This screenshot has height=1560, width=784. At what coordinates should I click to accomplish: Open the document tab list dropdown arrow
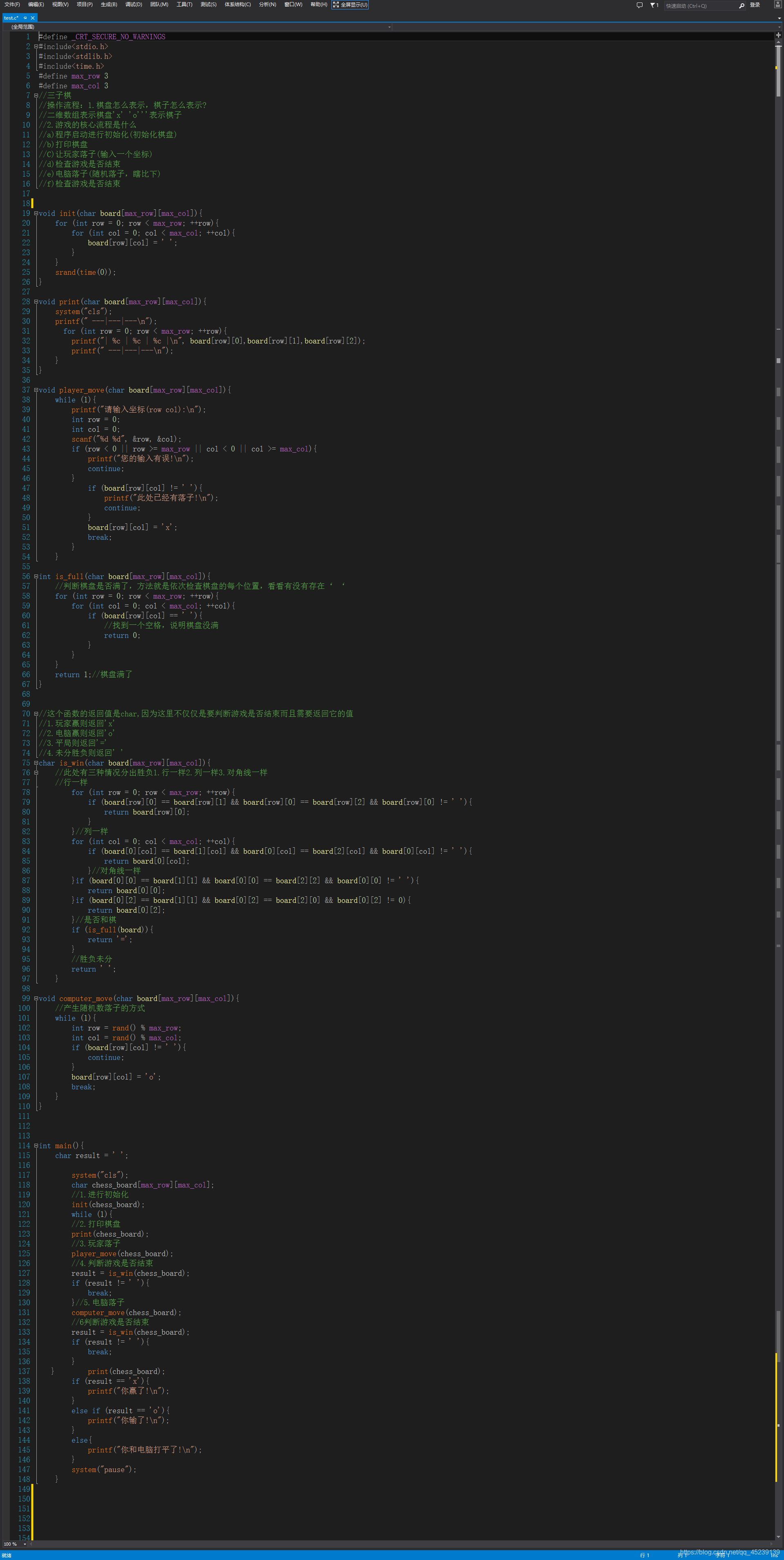(779, 18)
